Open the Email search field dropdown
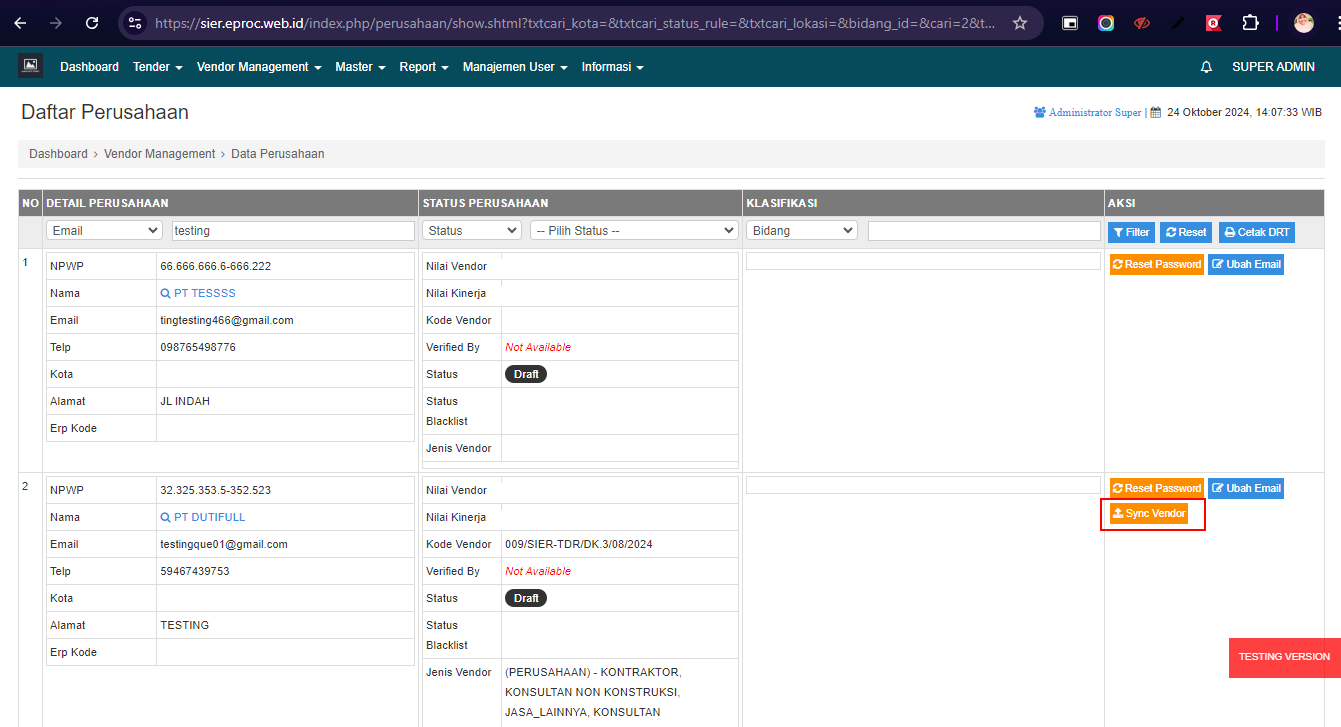The width and height of the screenshot is (1341, 727). (x=104, y=231)
